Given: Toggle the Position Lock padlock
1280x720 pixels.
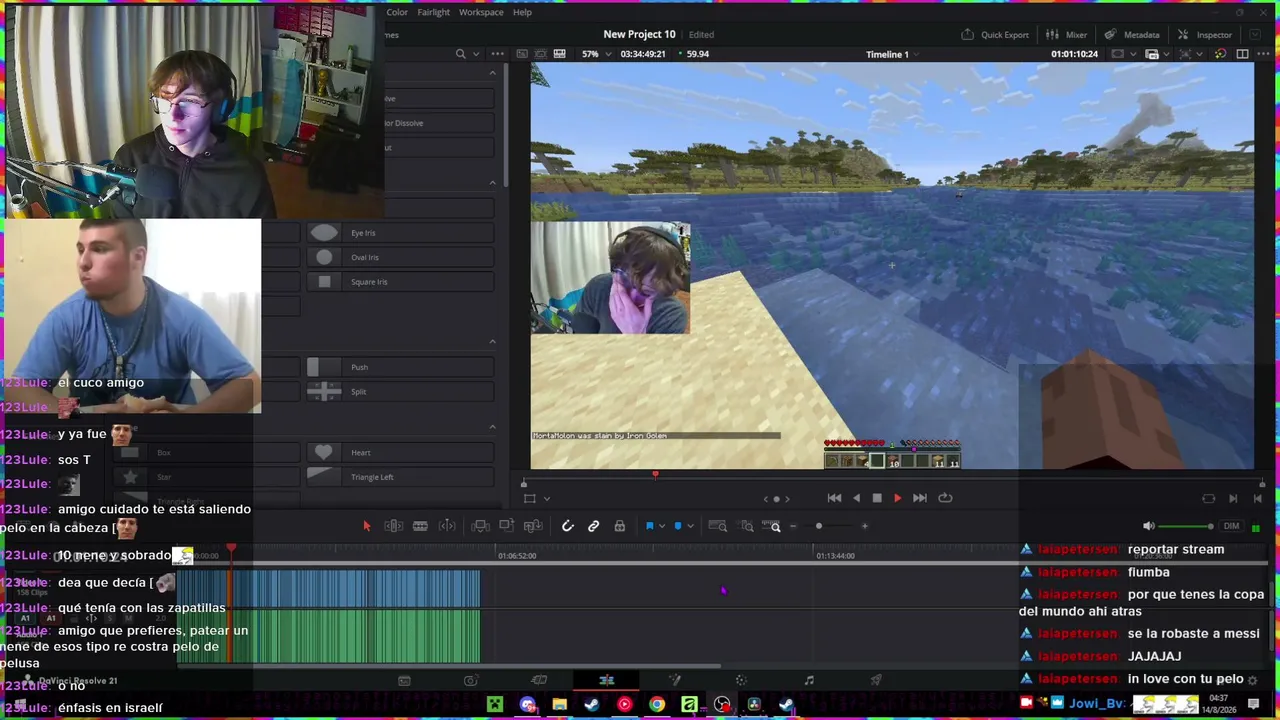Looking at the screenshot, I should point(620,526).
